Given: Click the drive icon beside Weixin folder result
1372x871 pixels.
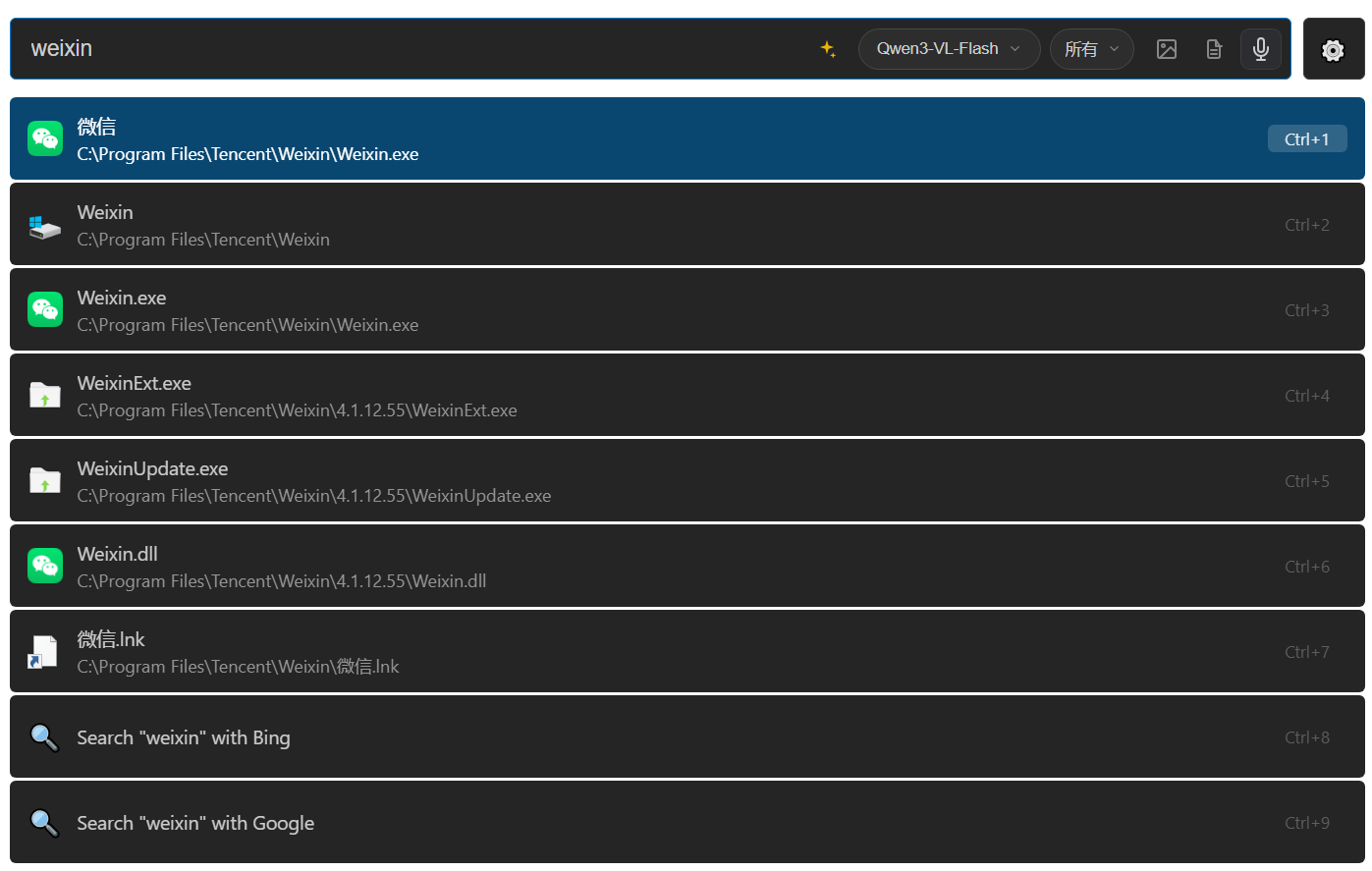Looking at the screenshot, I should tap(45, 226).
